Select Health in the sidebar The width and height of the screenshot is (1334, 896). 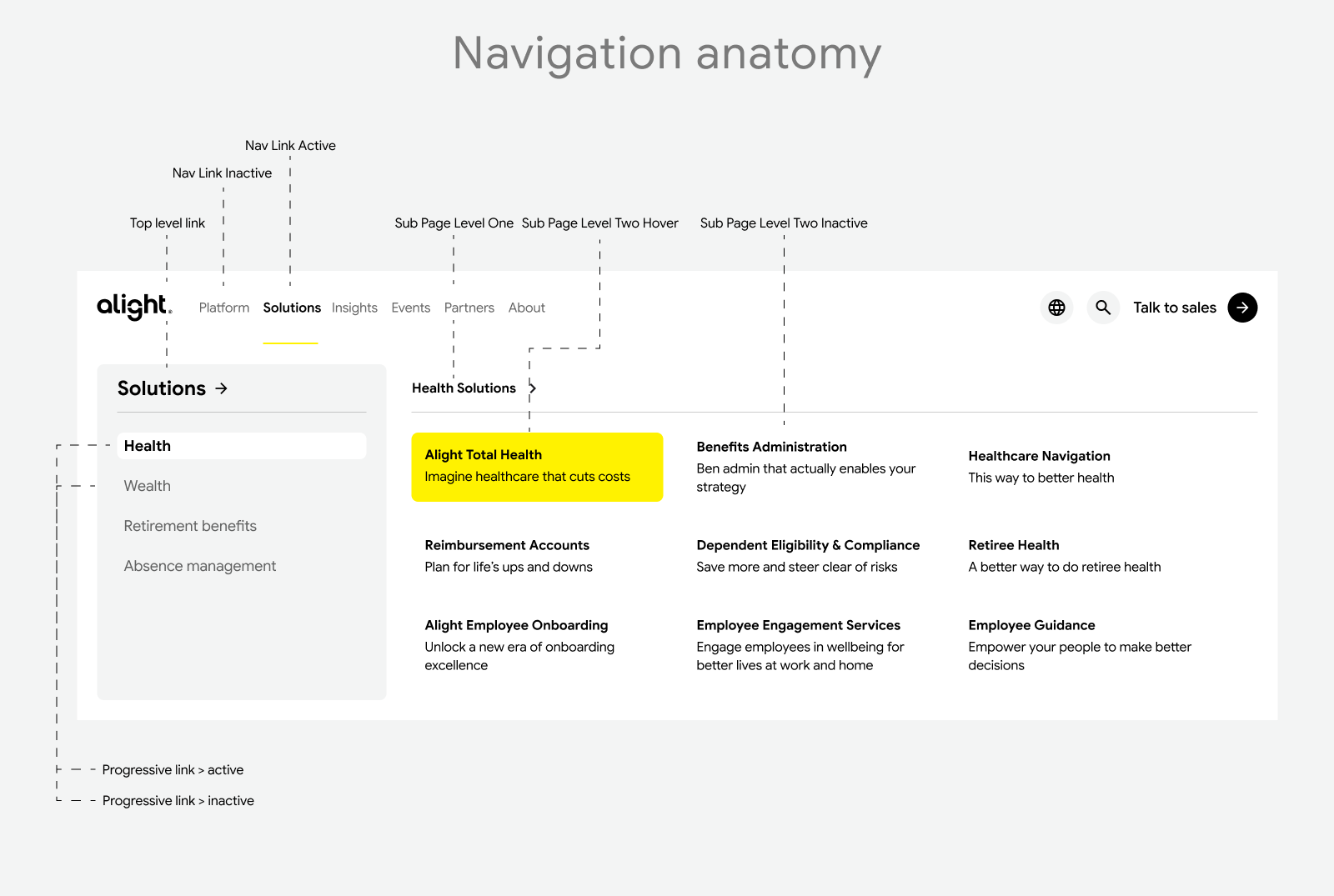(241, 446)
